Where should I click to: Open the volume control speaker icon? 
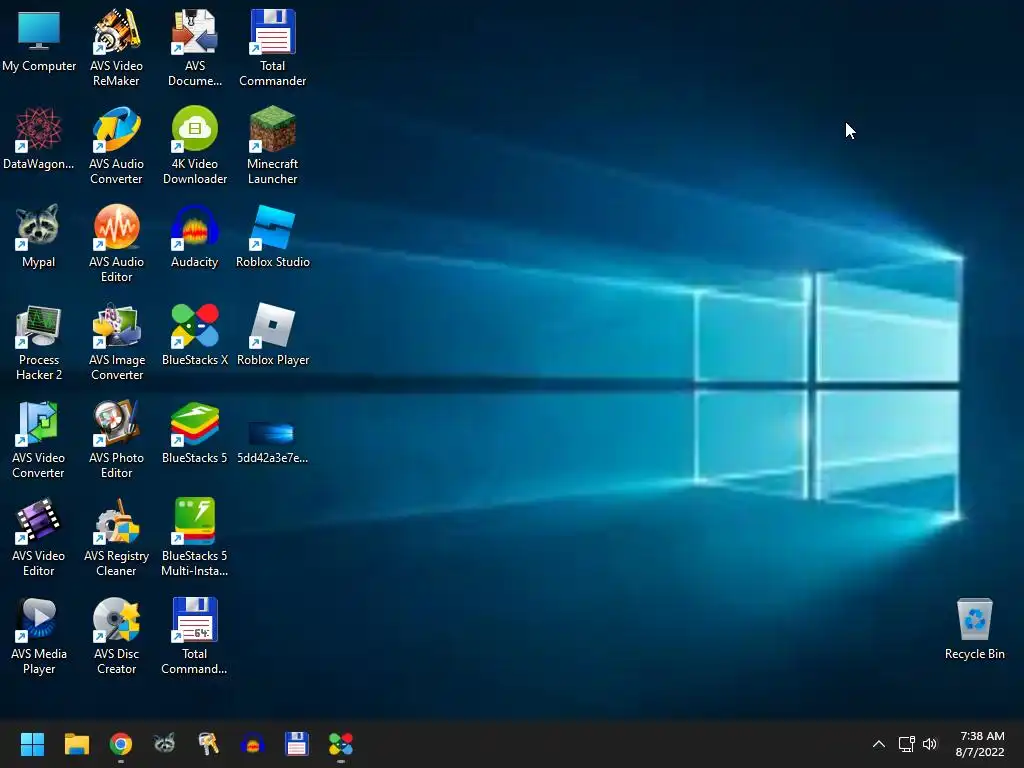pyautogui.click(x=930, y=744)
